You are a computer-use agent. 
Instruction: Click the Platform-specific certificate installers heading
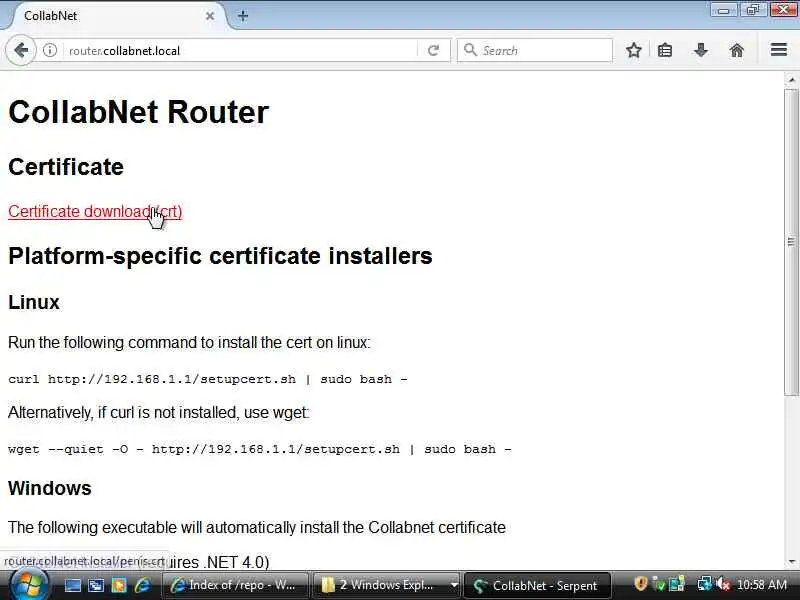coord(220,256)
